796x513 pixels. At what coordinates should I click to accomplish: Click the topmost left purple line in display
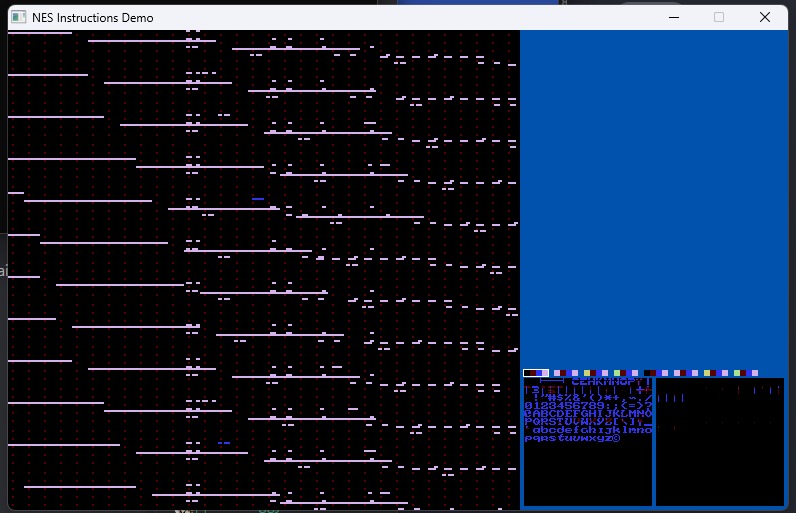tap(40, 33)
